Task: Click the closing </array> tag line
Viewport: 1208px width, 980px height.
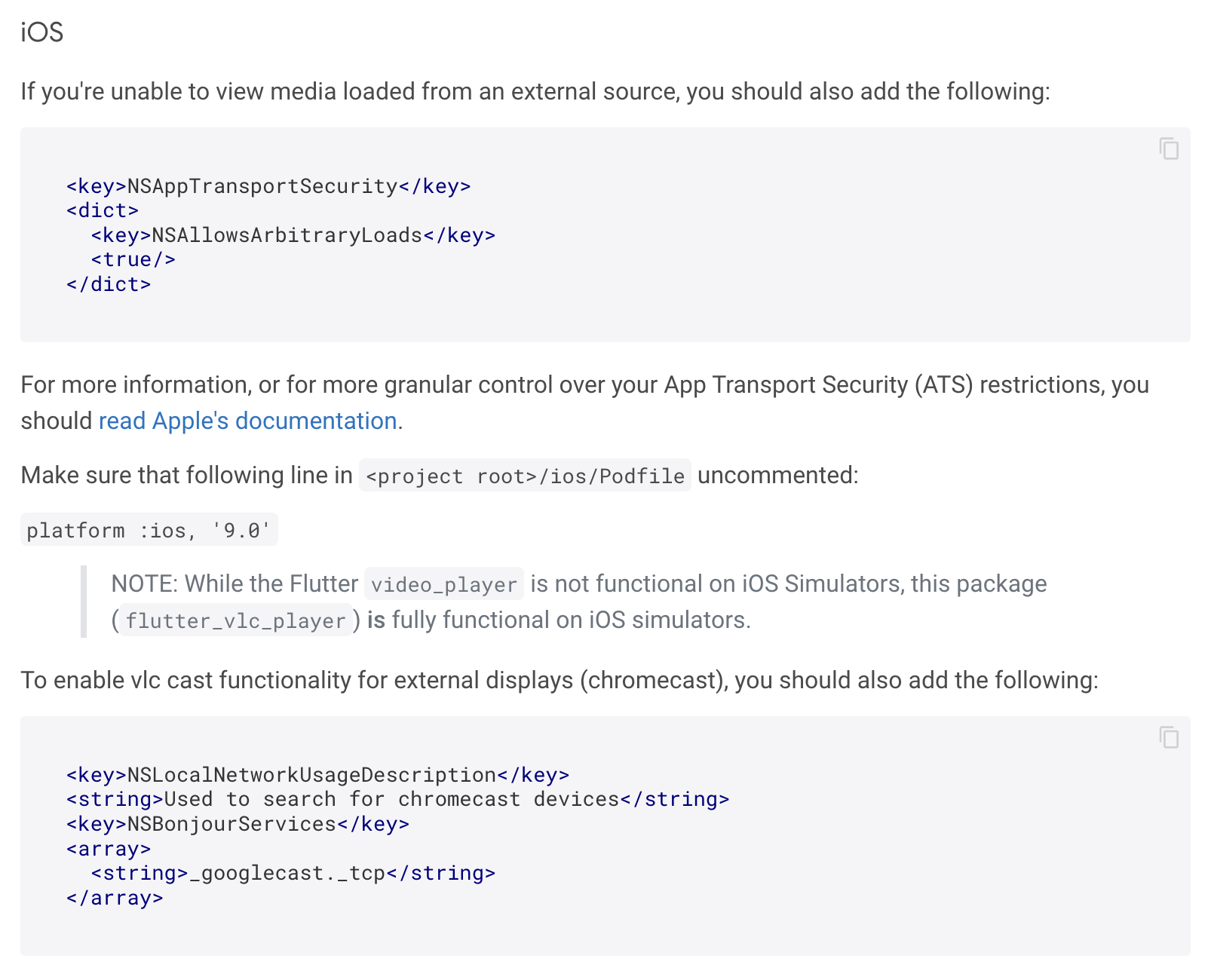Action: click(x=115, y=898)
